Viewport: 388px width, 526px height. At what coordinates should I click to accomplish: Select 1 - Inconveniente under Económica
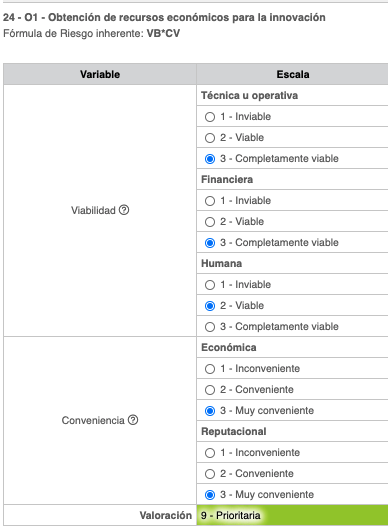(210, 369)
